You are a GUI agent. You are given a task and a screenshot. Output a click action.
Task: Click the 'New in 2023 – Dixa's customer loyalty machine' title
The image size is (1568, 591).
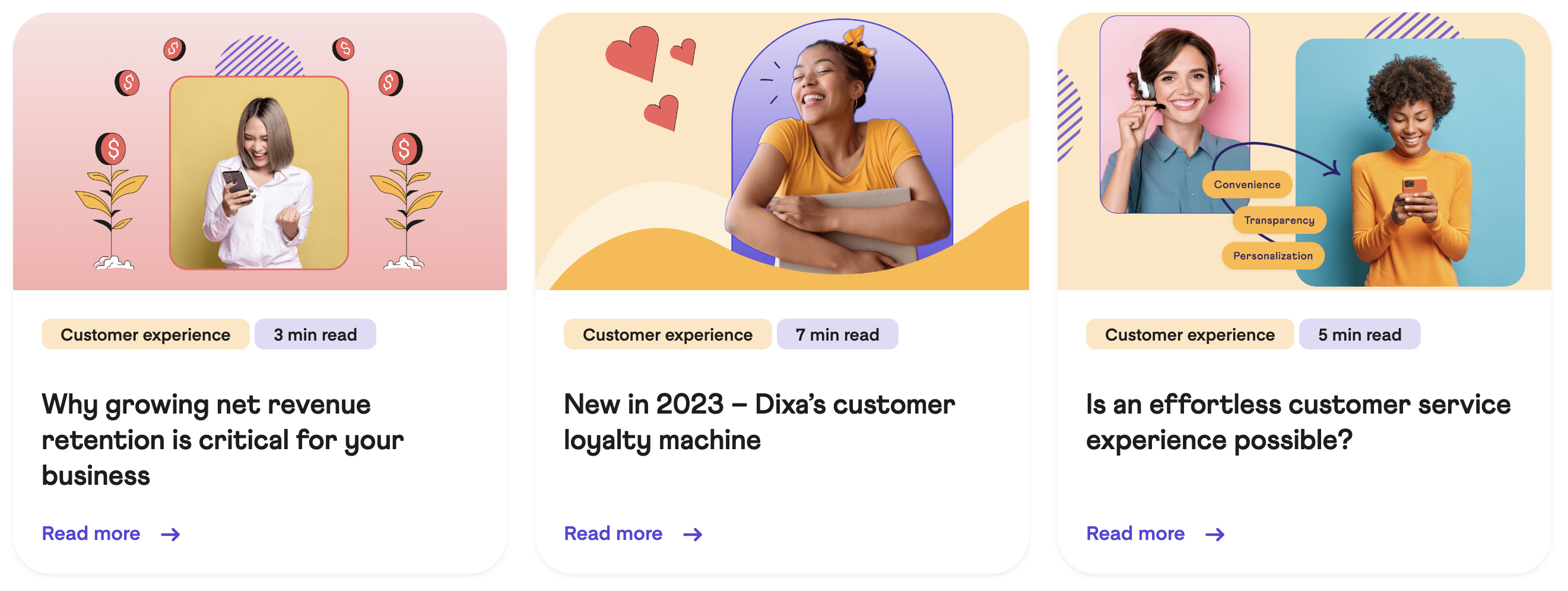tap(759, 422)
